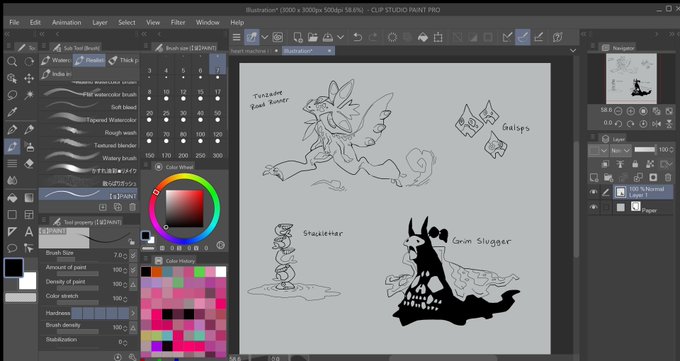The image size is (680, 361).
Task: Open the File menu
Action: pos(14,23)
